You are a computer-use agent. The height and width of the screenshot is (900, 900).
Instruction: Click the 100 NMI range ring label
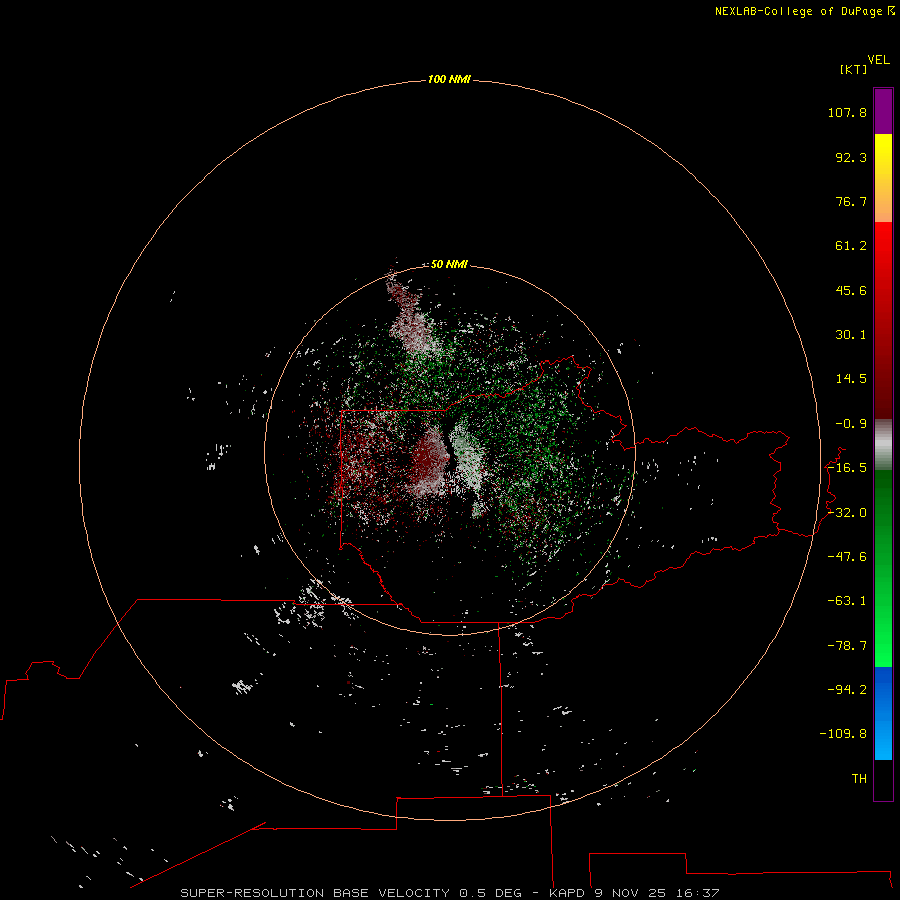point(449,79)
